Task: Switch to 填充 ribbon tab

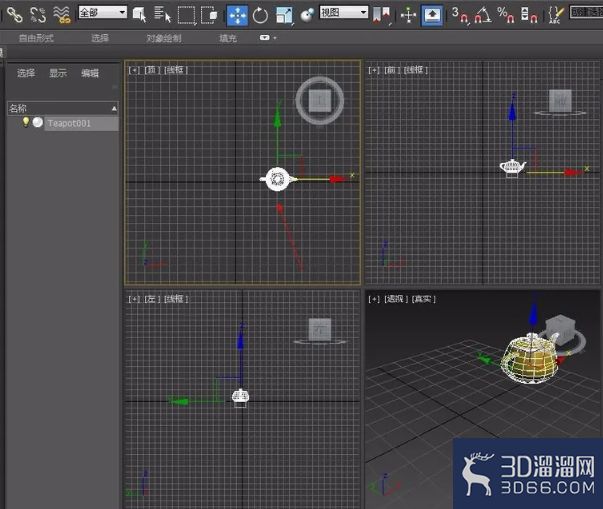Action: pos(228,38)
